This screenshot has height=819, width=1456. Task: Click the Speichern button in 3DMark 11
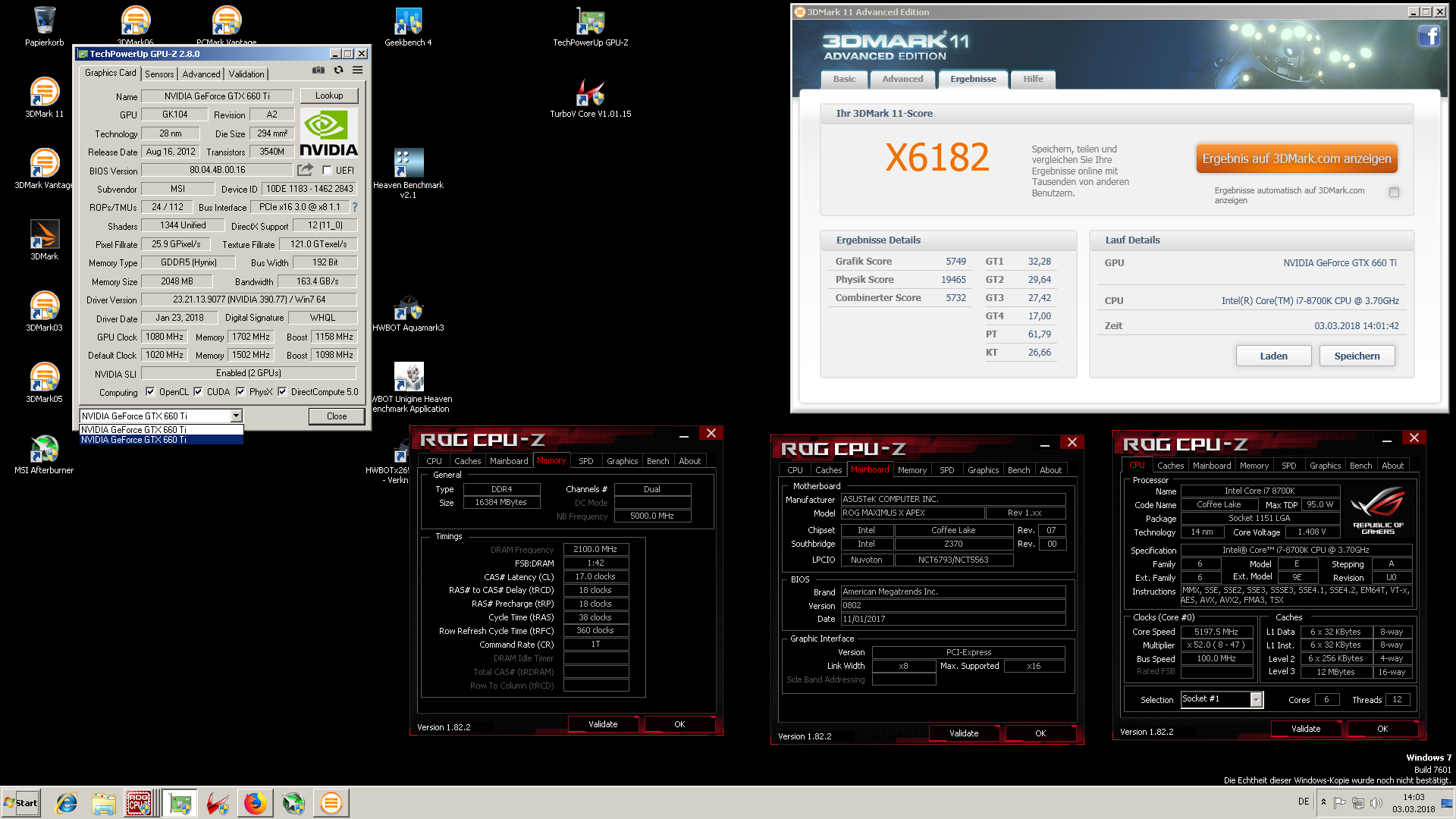(1357, 356)
